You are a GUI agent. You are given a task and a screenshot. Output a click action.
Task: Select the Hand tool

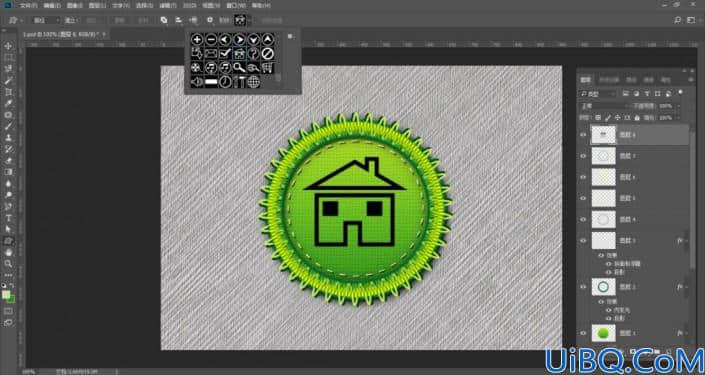tap(8, 252)
